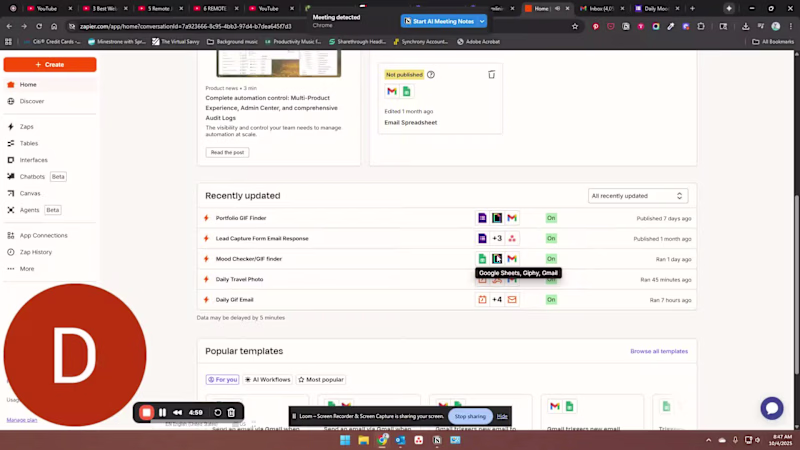Open the Daily Travel Photo zap
This screenshot has width=800, height=450.
(x=239, y=280)
